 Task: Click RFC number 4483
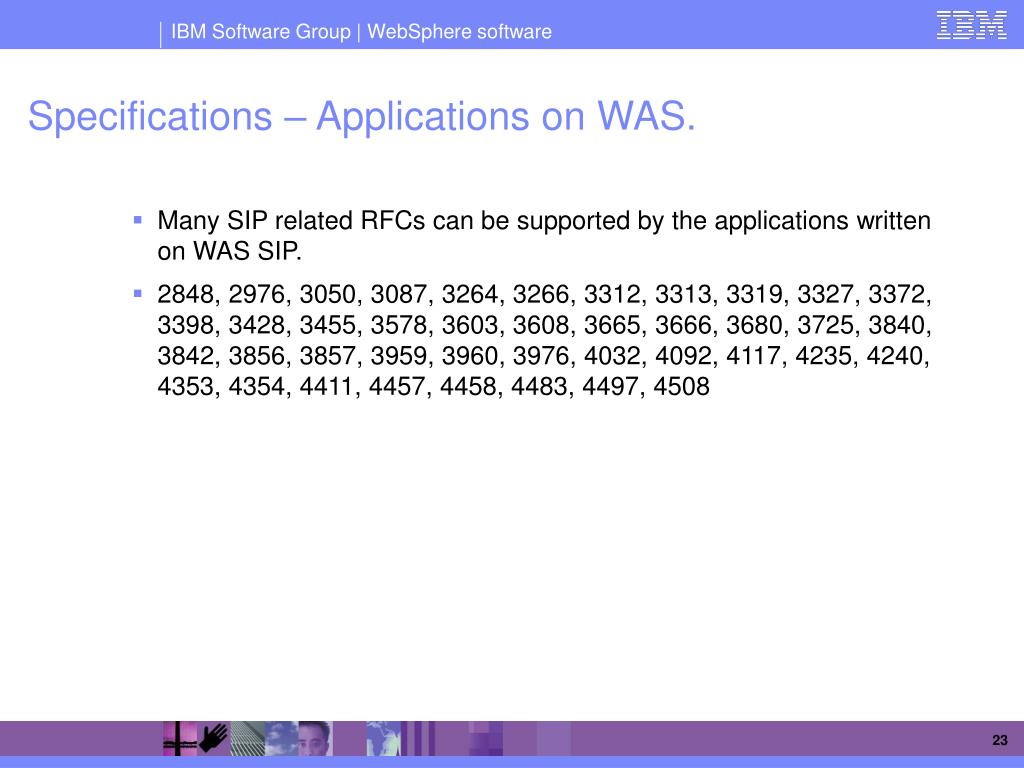click(539, 387)
